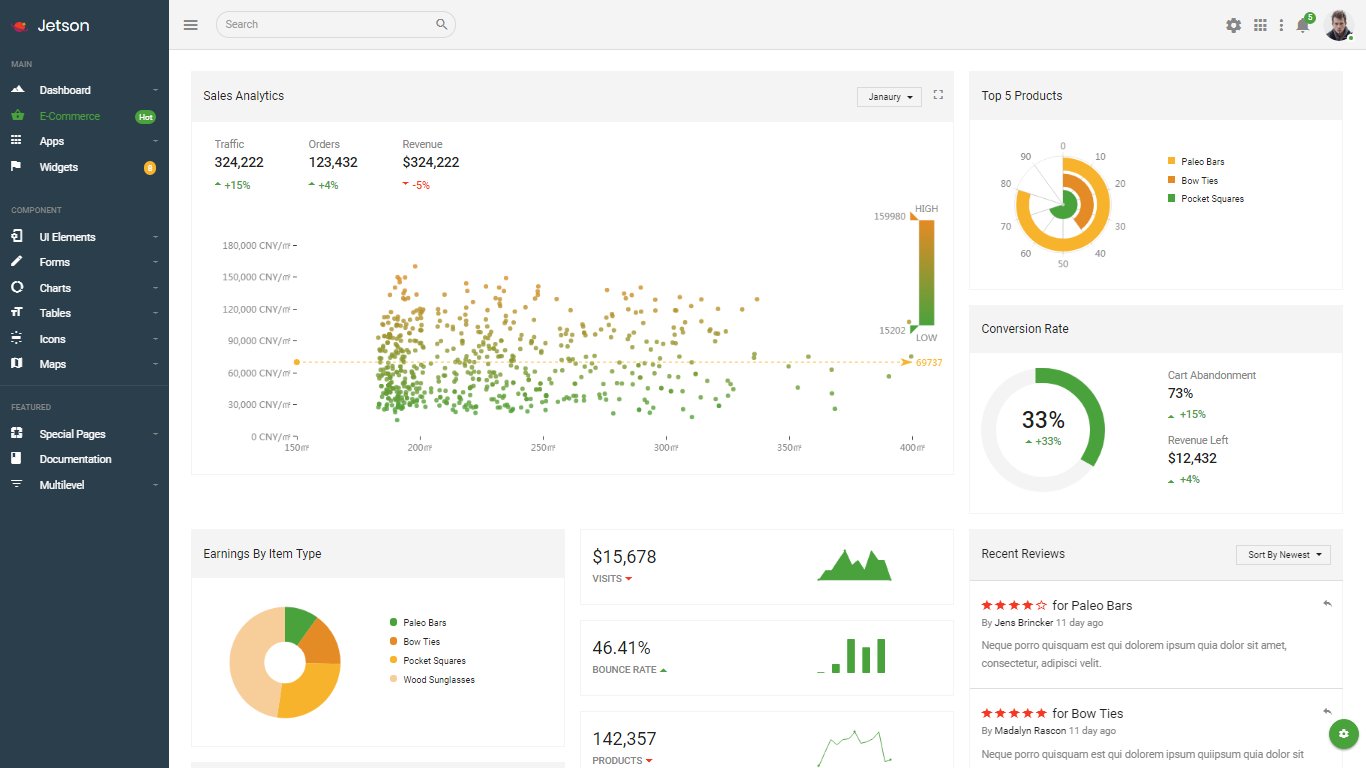1366x768 pixels.
Task: Click the HIGH handle of the color range slider
Action: (x=914, y=215)
